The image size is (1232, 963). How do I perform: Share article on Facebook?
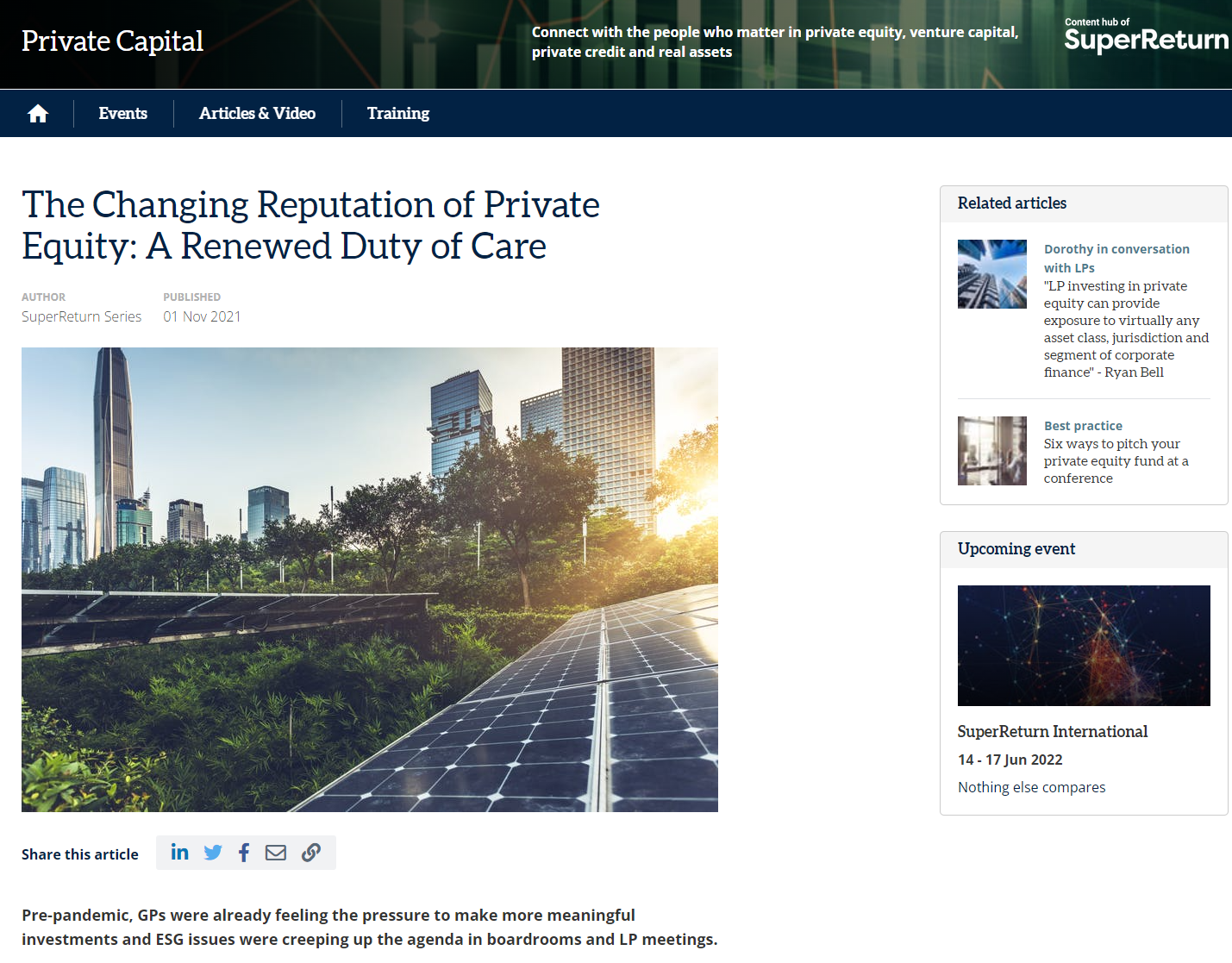tap(244, 853)
